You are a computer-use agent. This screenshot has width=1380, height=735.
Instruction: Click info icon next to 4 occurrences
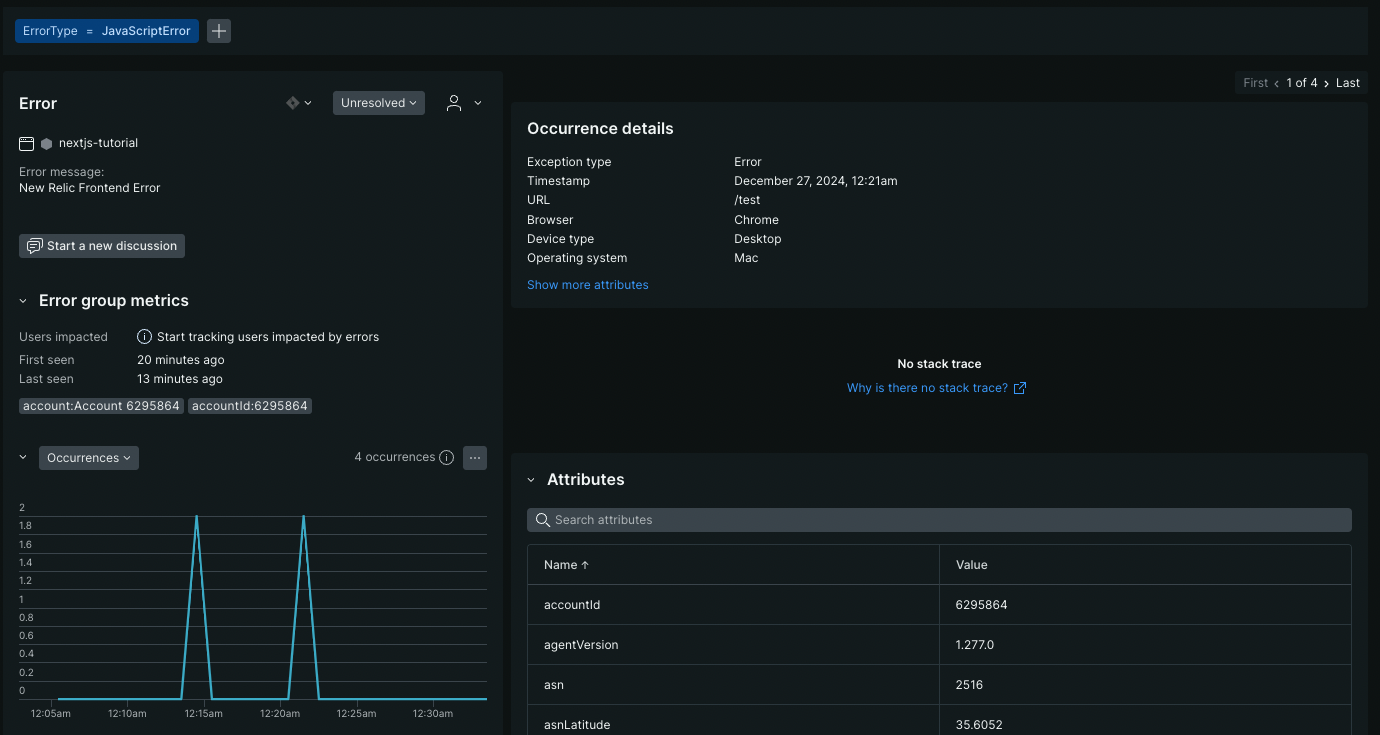447,458
